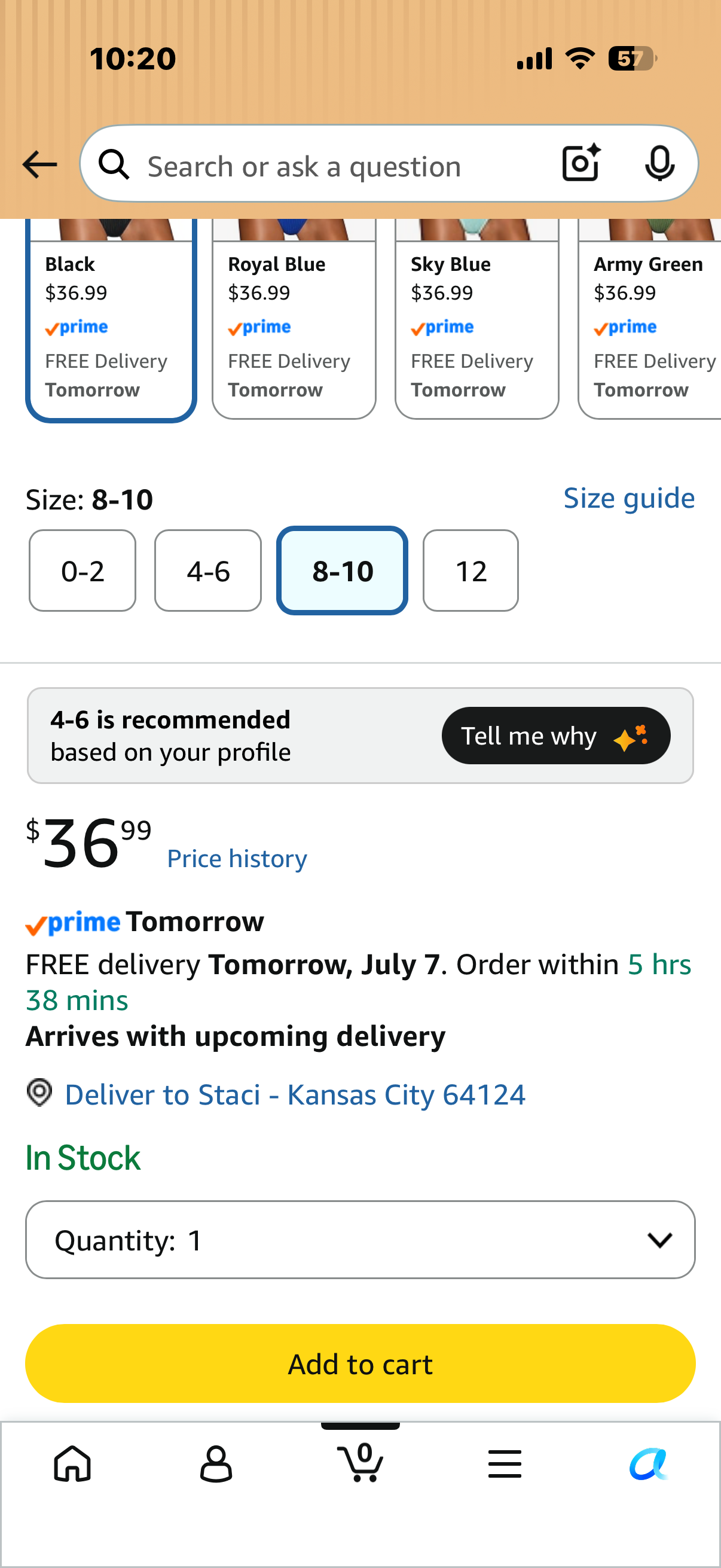Viewport: 721px width, 1568px height.
Task: Tap the microphone voice search icon
Action: pyautogui.click(x=659, y=164)
